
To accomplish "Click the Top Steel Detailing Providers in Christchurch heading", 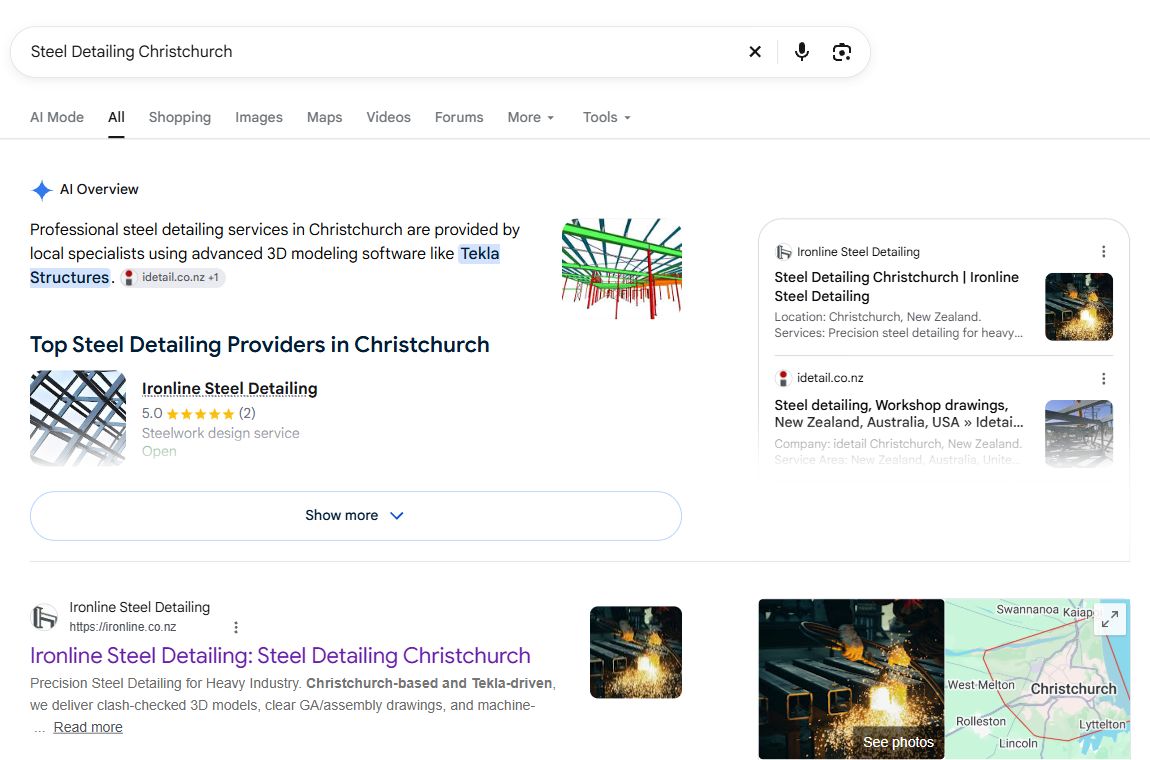I will (260, 345).
